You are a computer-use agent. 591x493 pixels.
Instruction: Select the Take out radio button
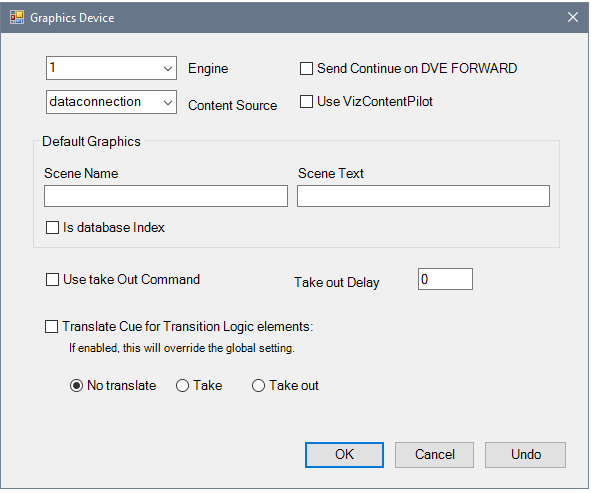[x=258, y=386]
